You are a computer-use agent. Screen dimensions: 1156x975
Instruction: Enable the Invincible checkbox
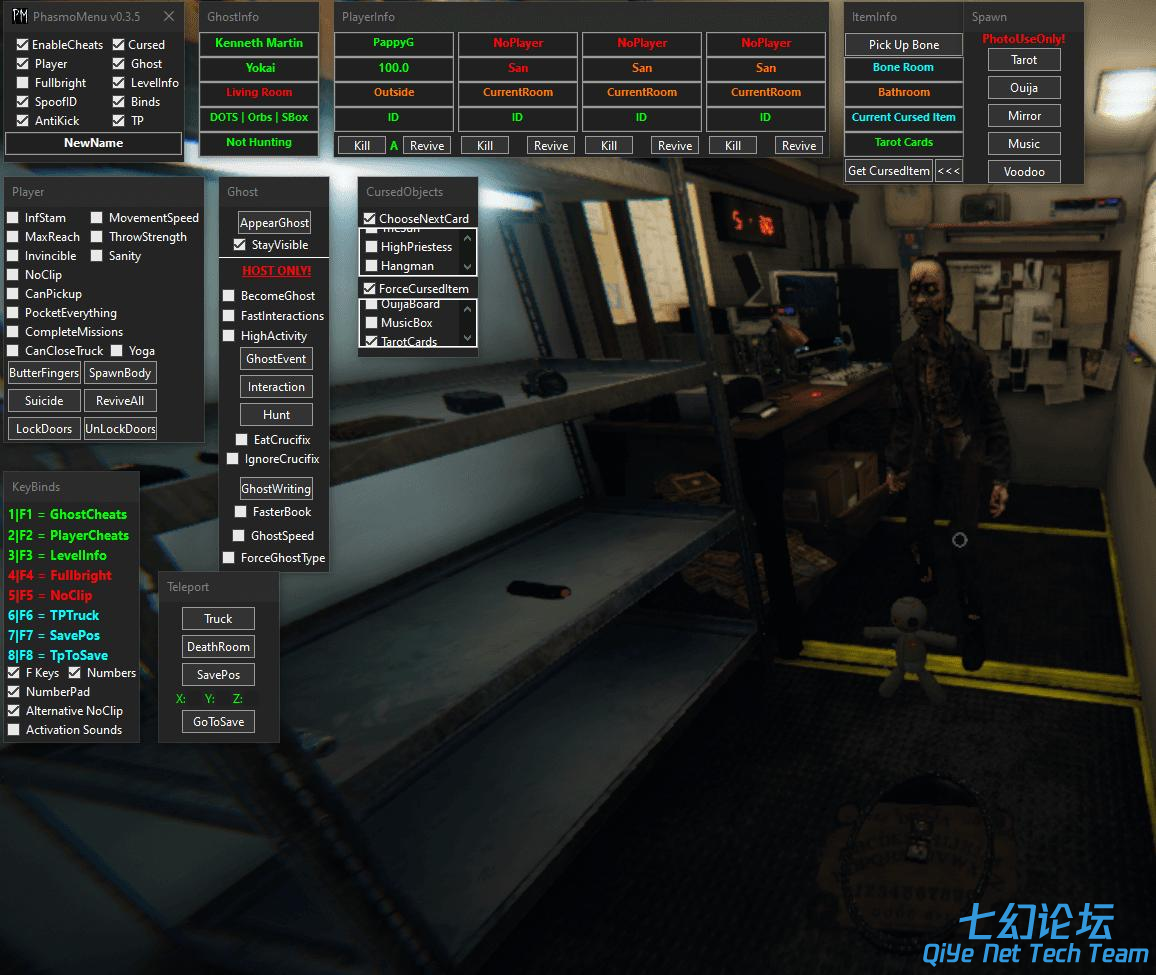click(x=13, y=256)
